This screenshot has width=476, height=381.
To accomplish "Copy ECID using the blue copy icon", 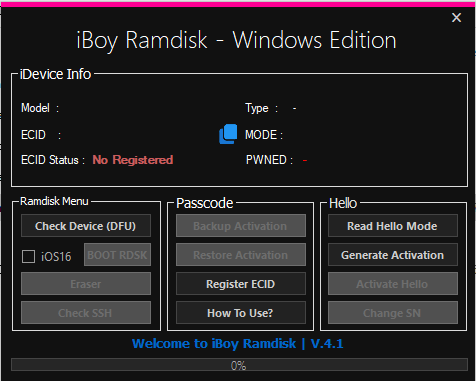I will click(228, 134).
